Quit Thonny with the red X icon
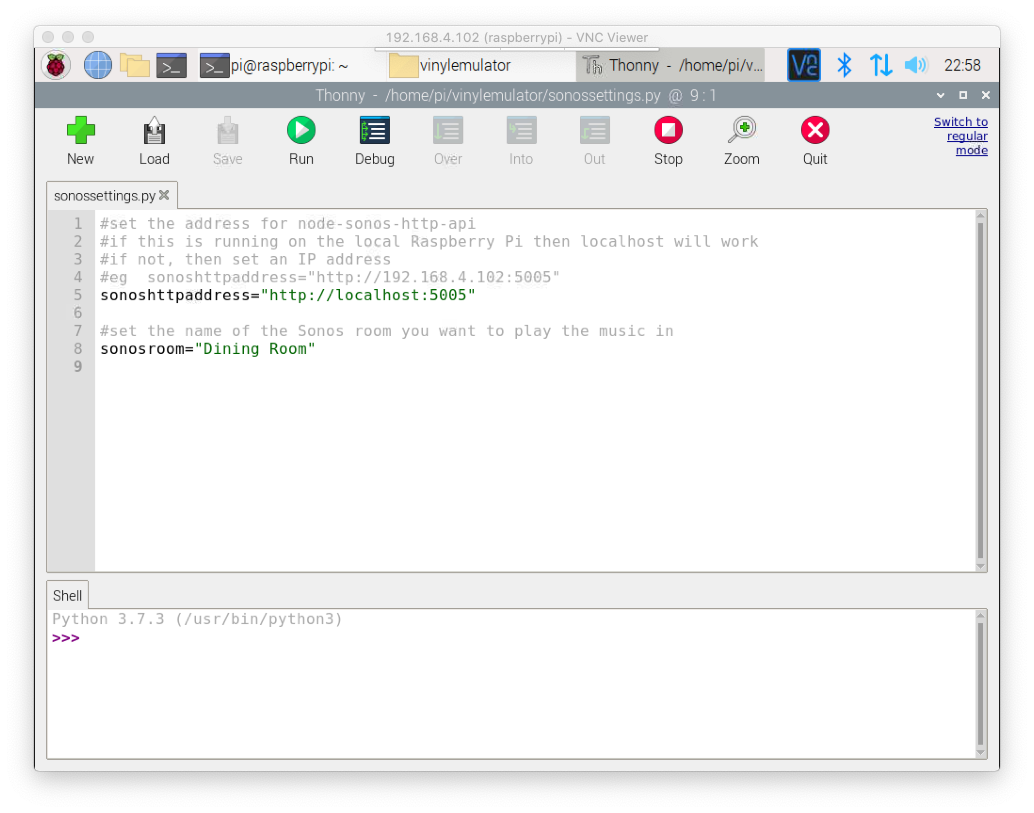This screenshot has height=813, width=1034. [x=815, y=131]
